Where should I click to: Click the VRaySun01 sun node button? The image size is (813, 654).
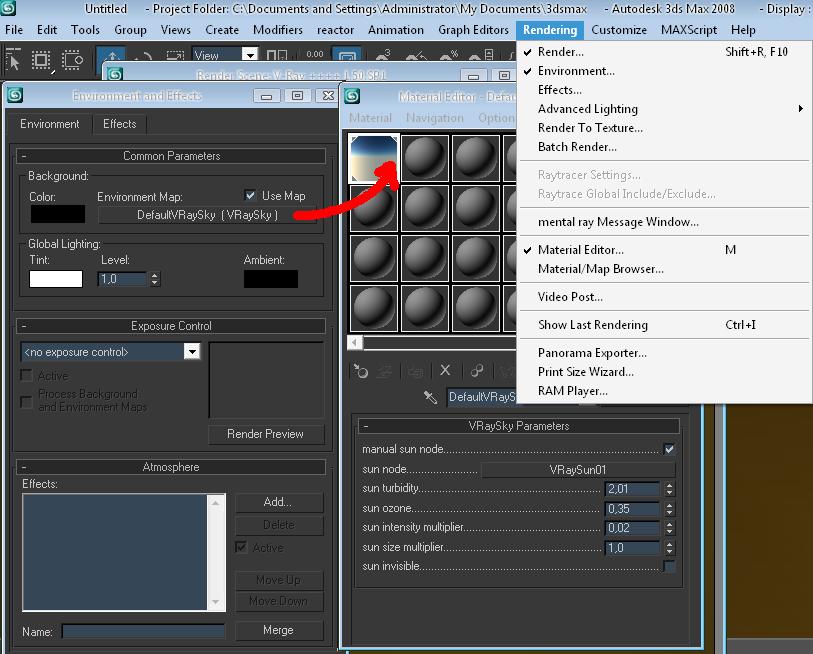pyautogui.click(x=578, y=470)
